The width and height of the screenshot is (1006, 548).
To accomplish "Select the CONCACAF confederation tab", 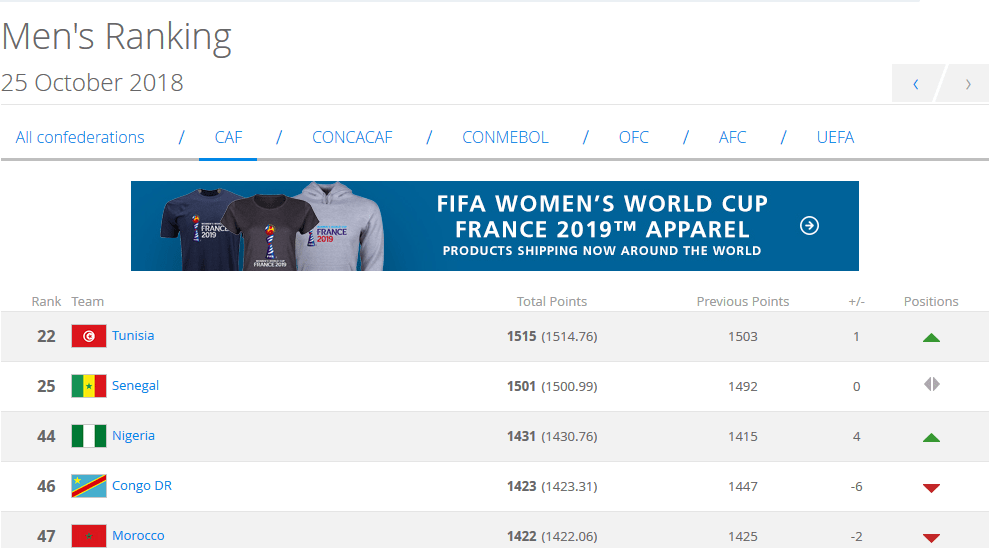I will click(x=352, y=137).
